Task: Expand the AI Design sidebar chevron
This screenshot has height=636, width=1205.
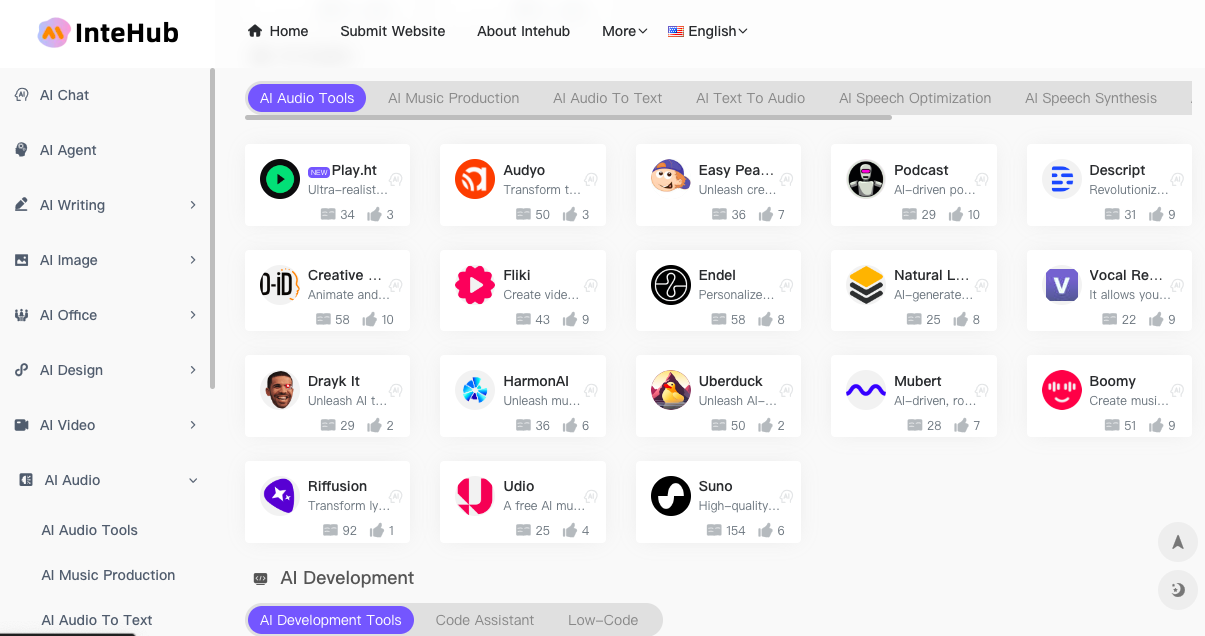Action: (193, 370)
